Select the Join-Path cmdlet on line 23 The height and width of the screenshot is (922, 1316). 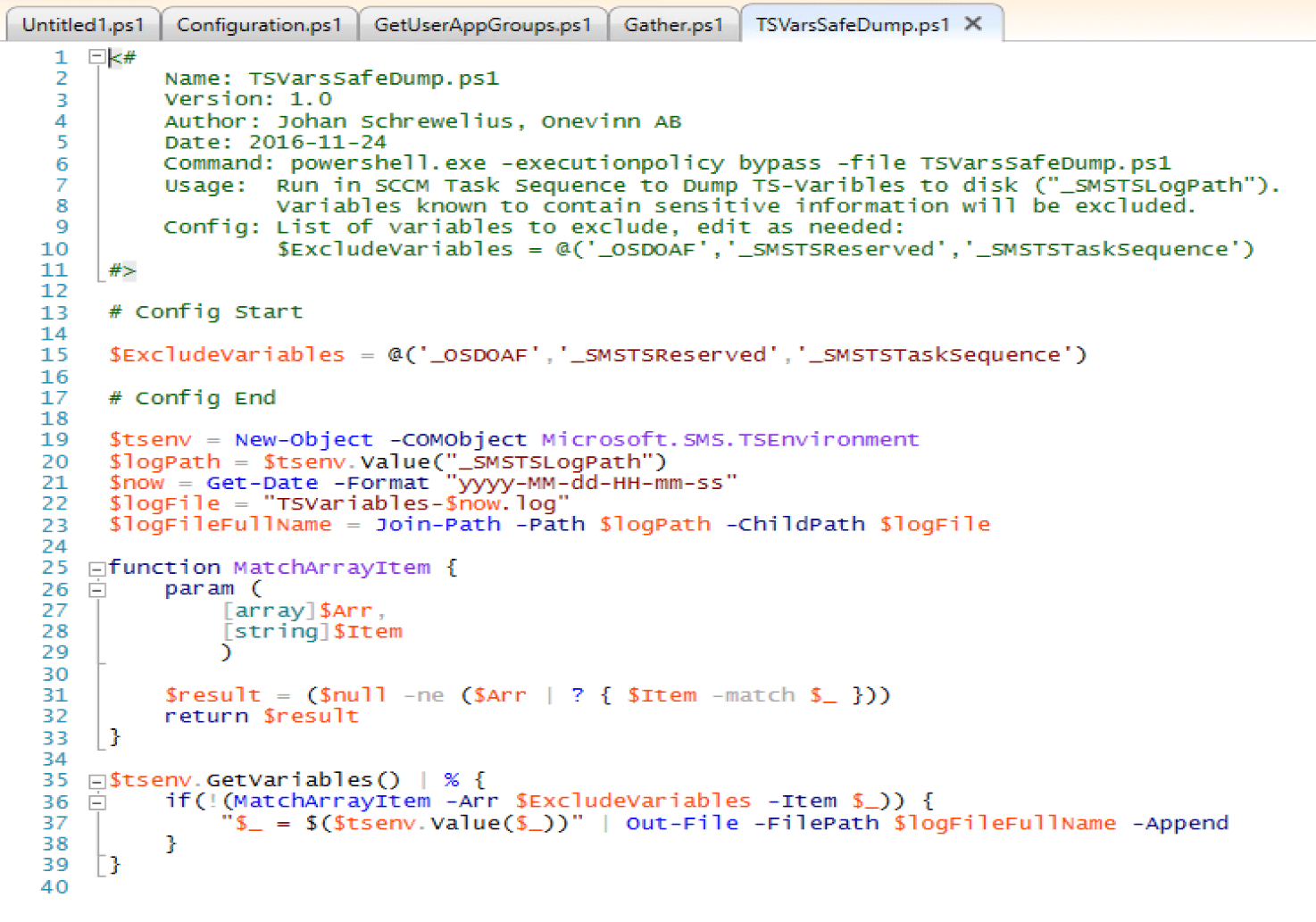(x=438, y=524)
